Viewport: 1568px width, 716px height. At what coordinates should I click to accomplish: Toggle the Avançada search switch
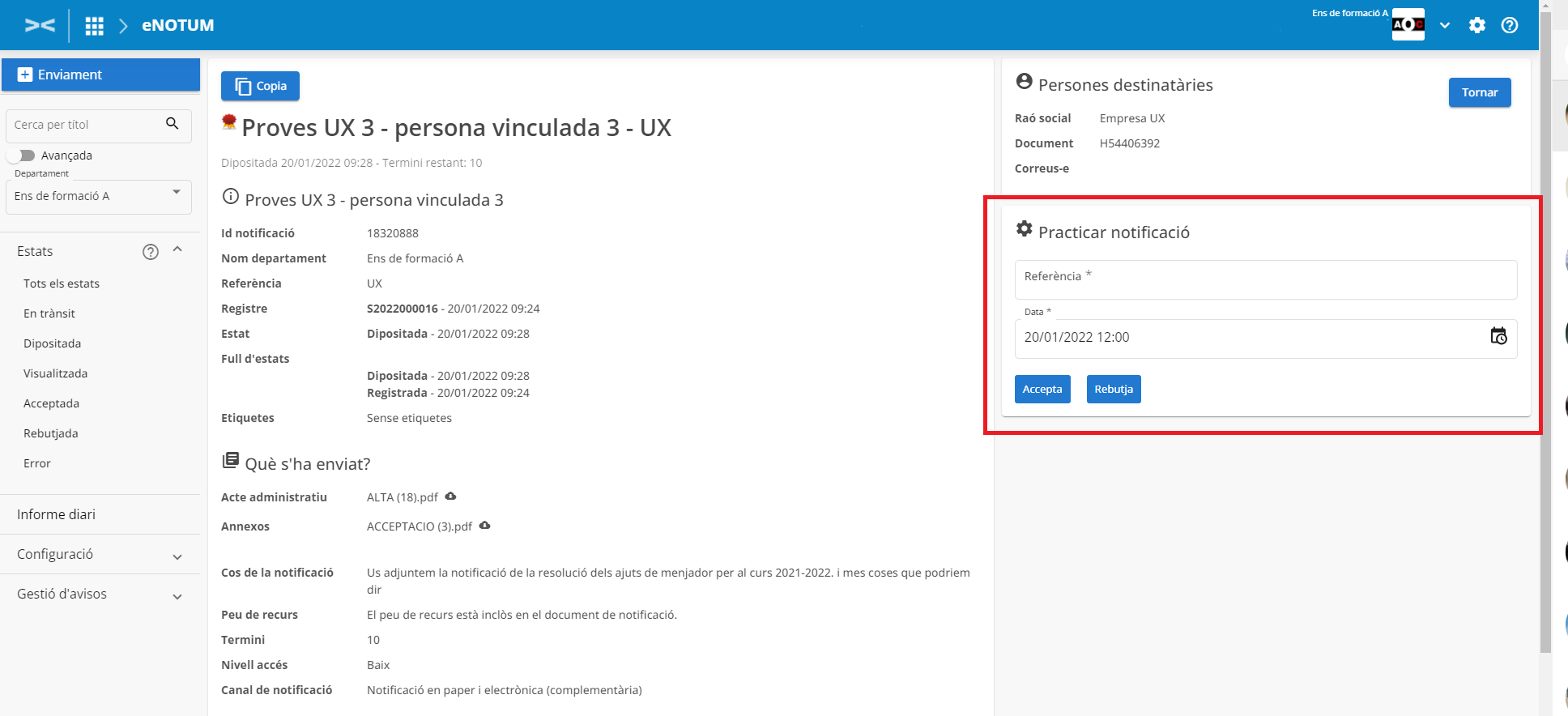pos(22,156)
